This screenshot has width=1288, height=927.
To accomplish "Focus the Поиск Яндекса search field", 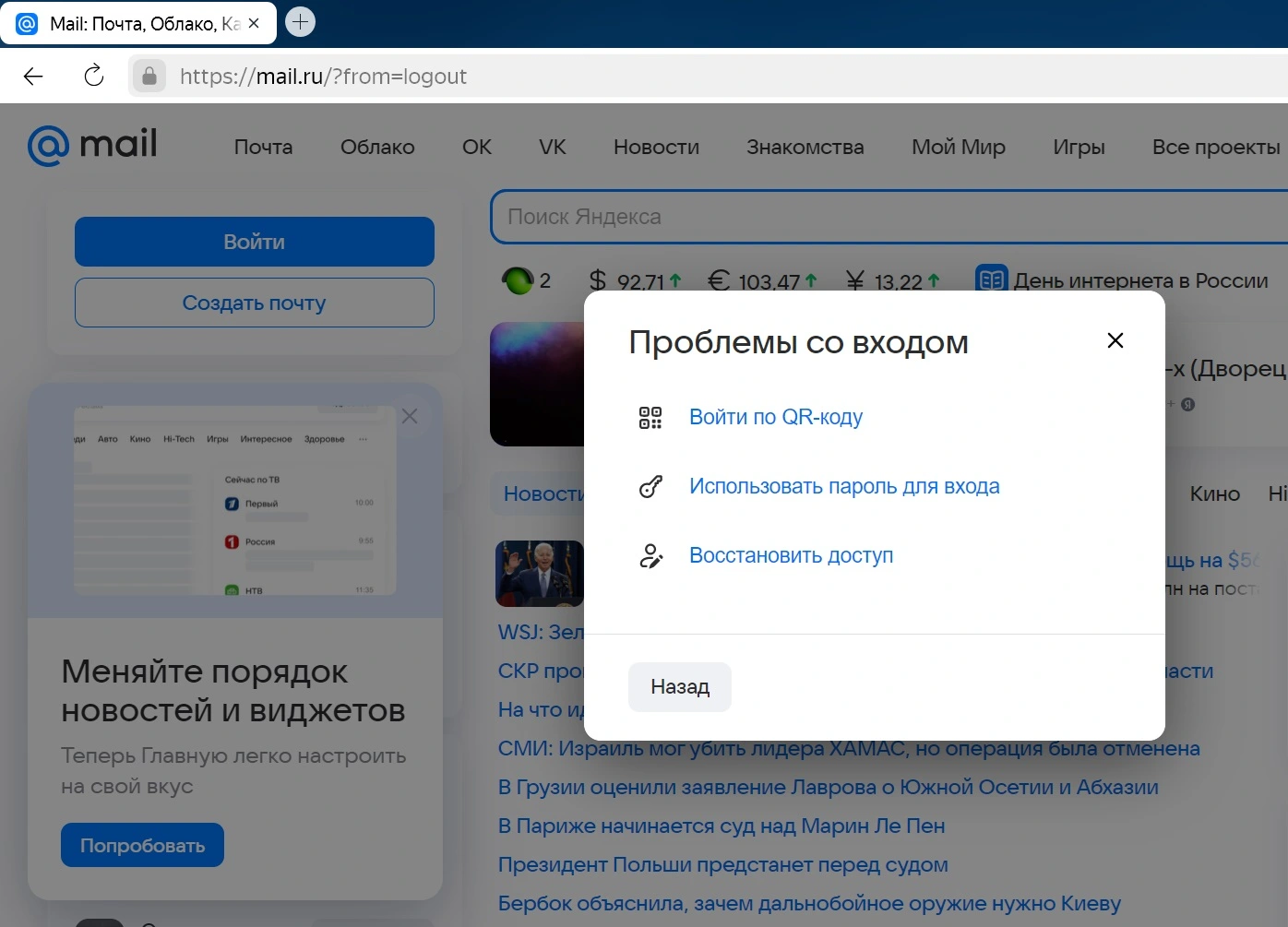I will coord(889,217).
